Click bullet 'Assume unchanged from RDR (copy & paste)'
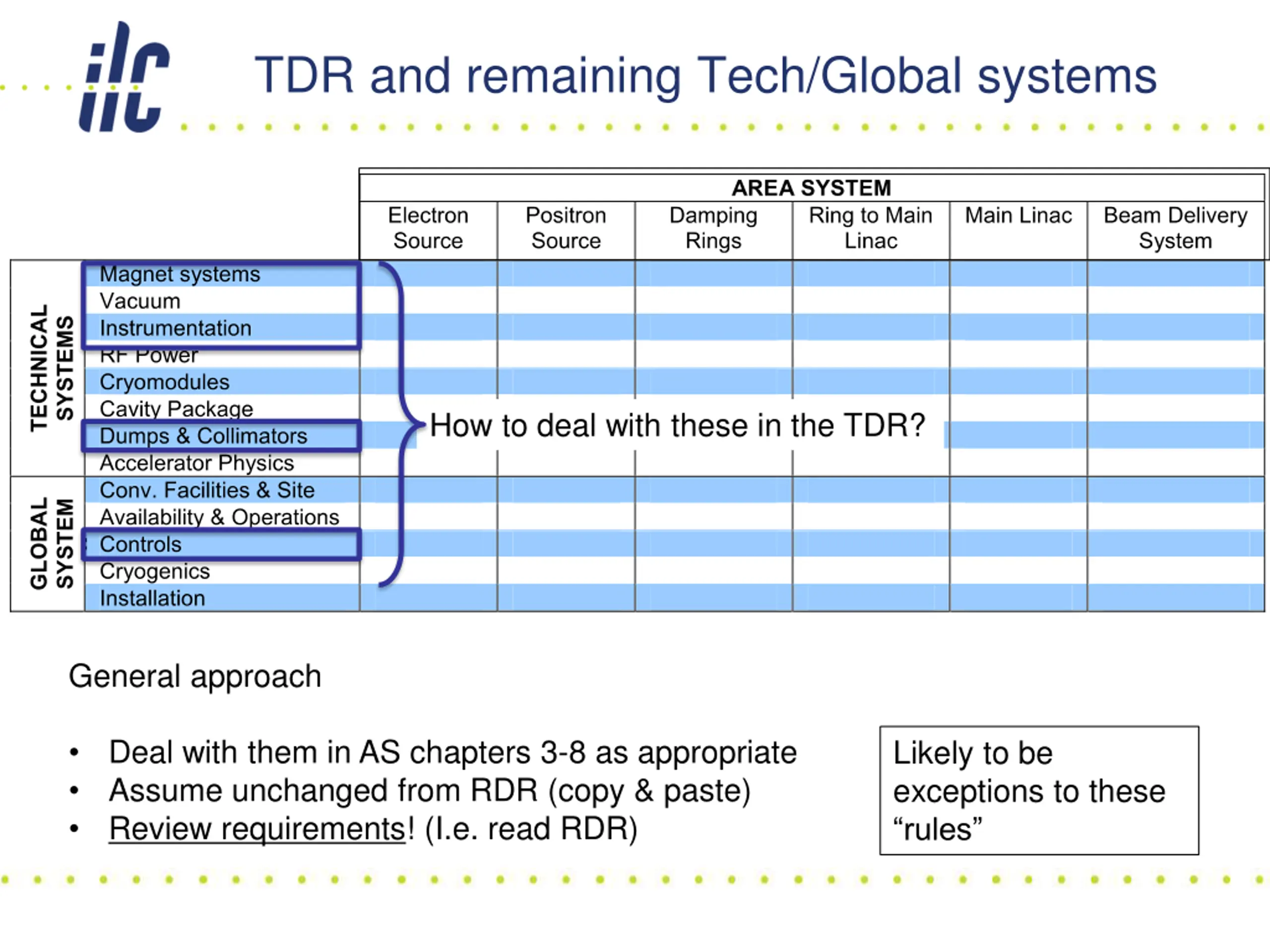The width and height of the screenshot is (1270, 952). pyautogui.click(x=430, y=791)
